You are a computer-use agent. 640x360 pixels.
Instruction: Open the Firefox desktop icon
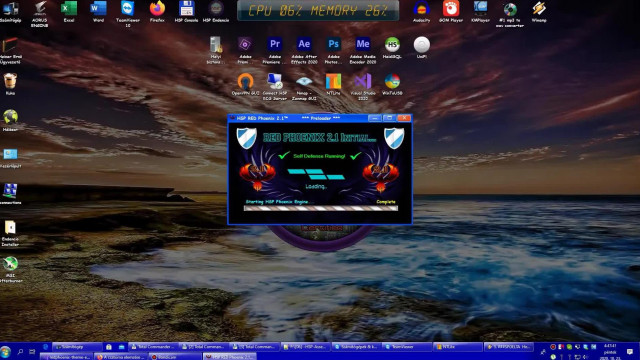[x=157, y=11]
